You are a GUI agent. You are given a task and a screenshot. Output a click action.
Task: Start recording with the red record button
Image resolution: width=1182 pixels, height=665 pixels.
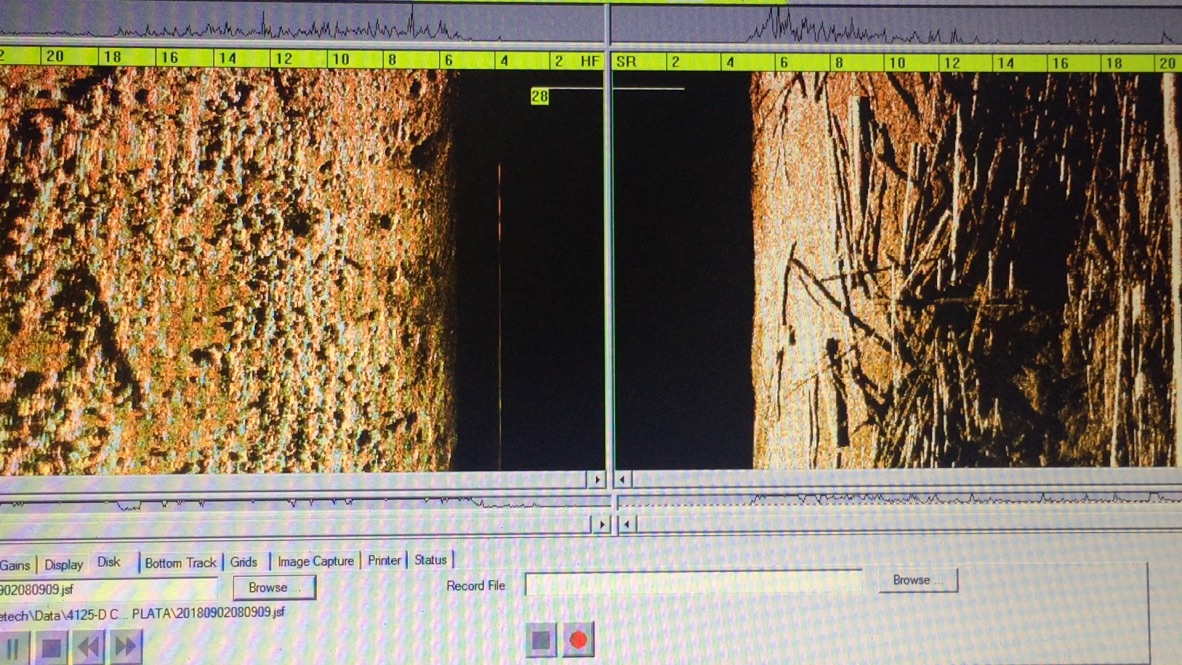tap(578, 639)
